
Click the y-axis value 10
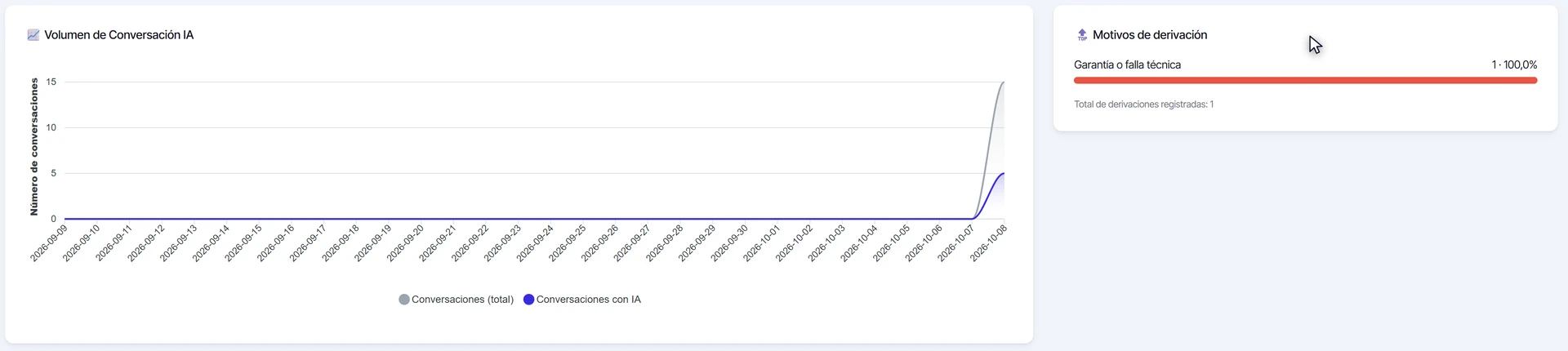click(51, 127)
